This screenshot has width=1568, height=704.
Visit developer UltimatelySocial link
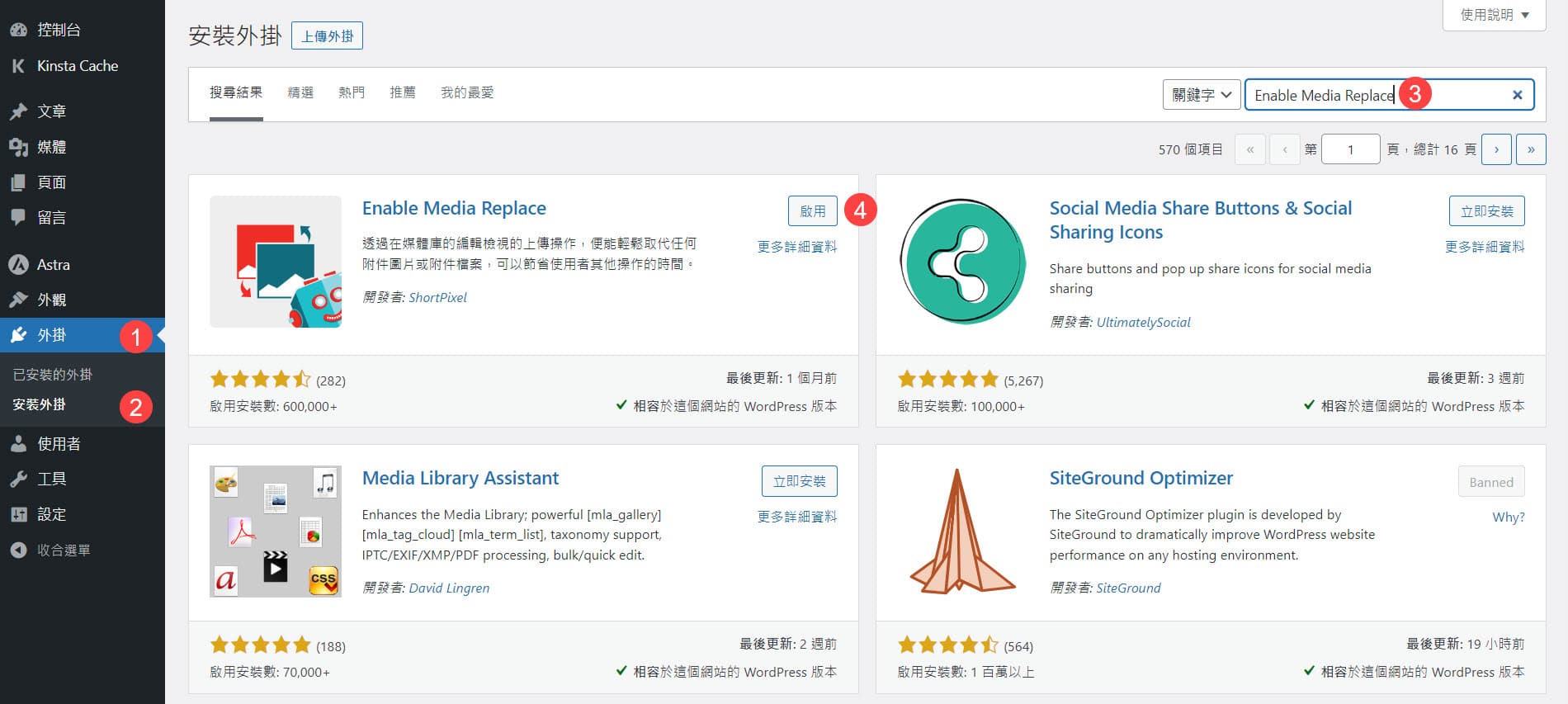(x=1144, y=322)
